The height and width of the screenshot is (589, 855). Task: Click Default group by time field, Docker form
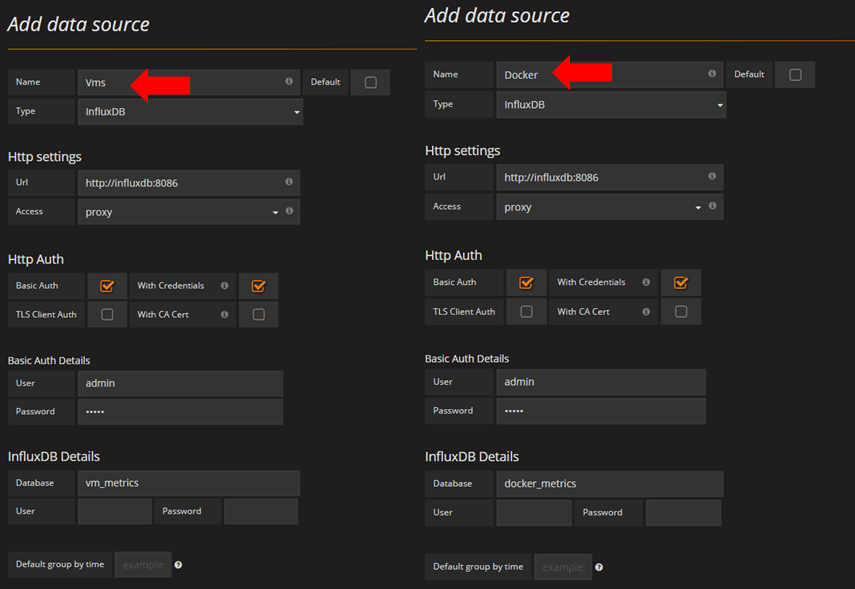[563, 567]
